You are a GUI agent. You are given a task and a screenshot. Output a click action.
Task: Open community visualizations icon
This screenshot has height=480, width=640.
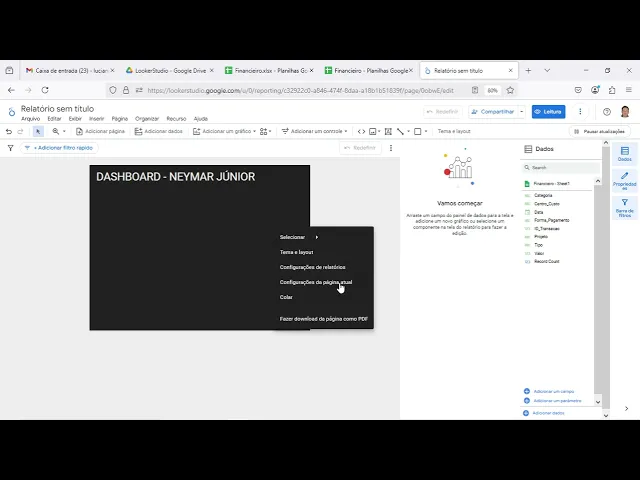click(x=265, y=131)
